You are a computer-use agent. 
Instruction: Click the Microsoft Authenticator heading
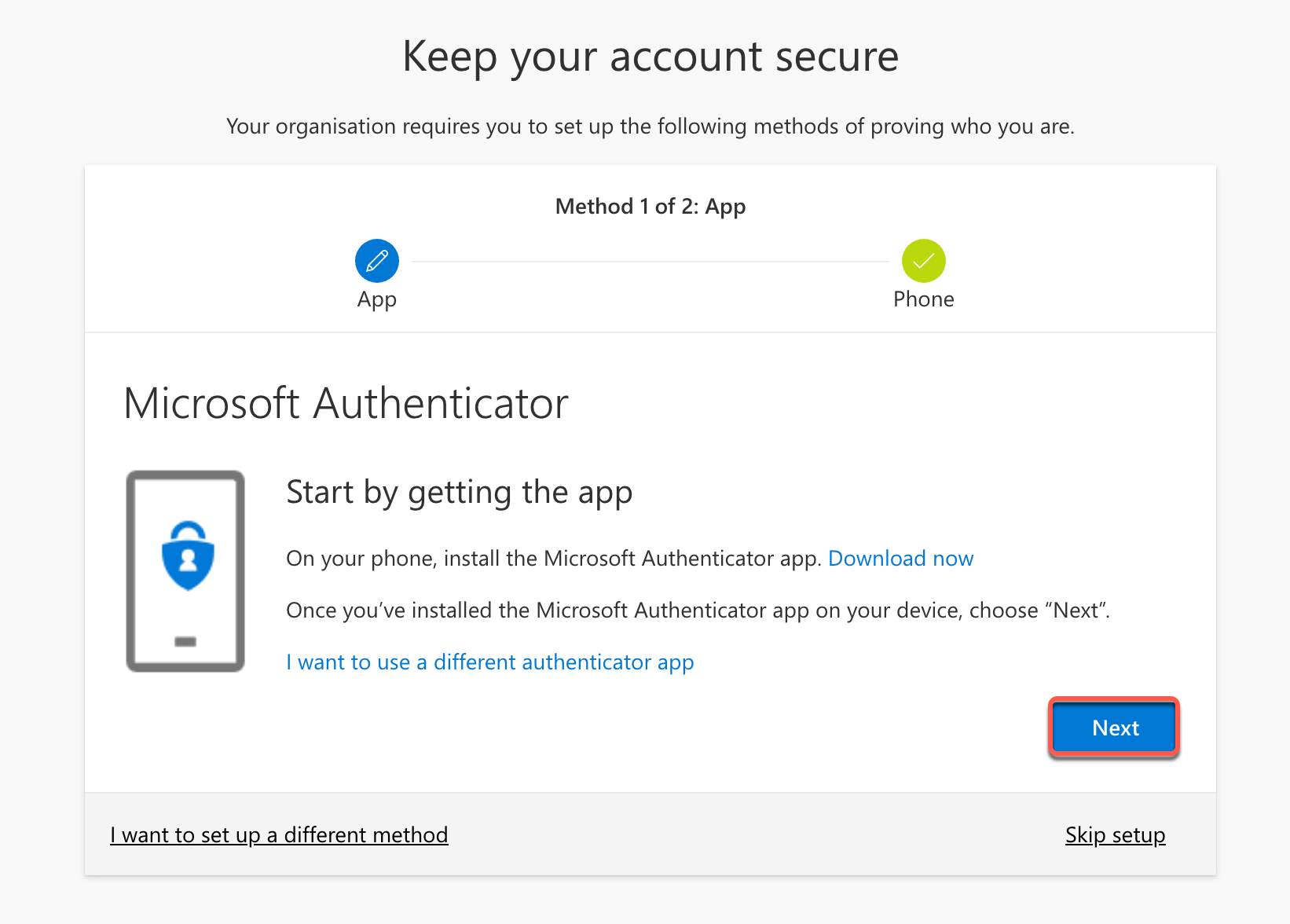[346, 404]
